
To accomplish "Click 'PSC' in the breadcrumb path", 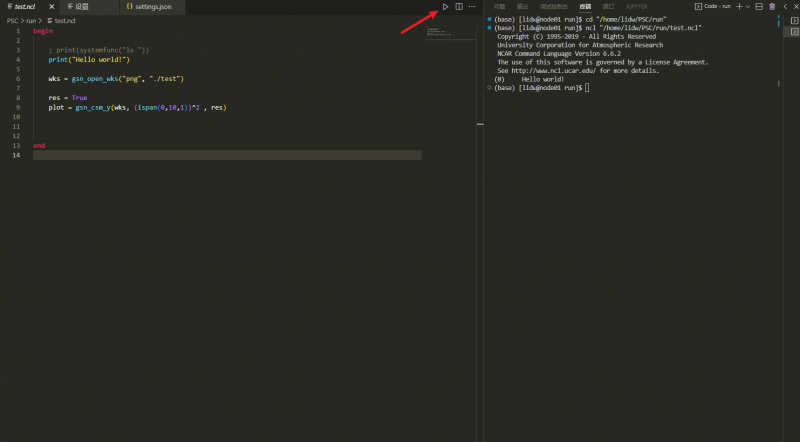I will coord(12,20).
